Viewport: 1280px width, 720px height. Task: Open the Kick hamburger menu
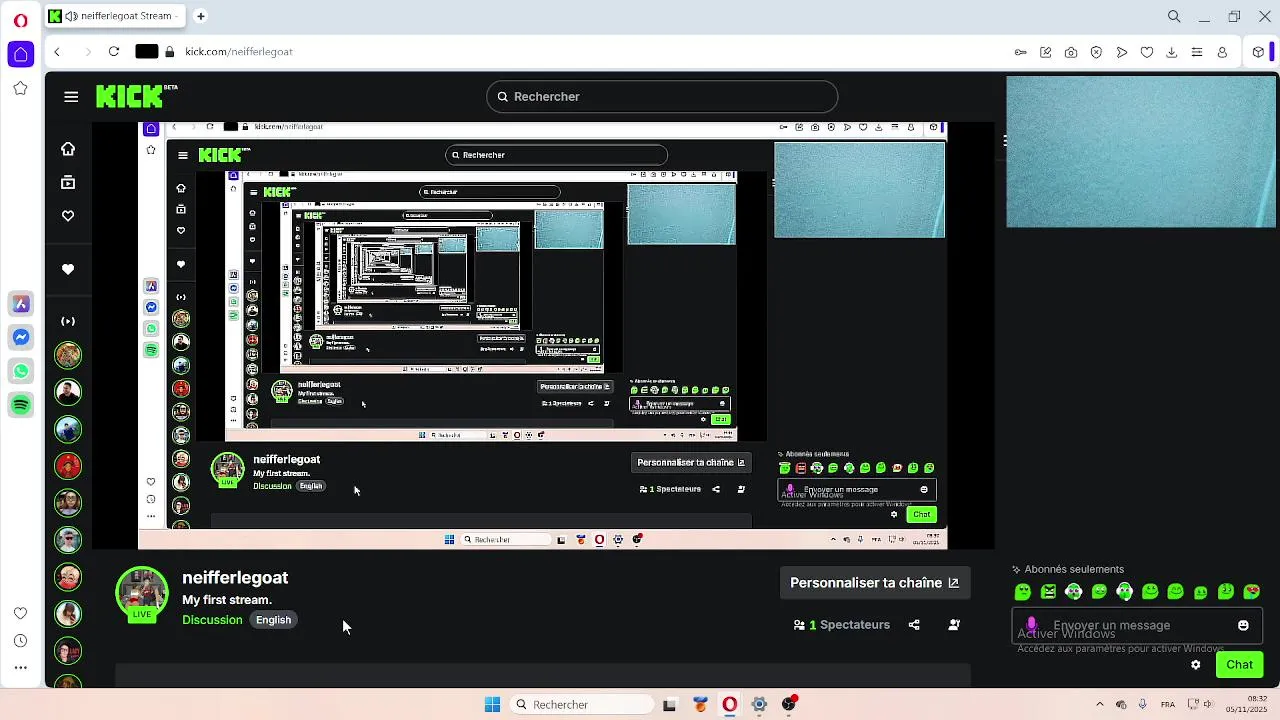(71, 97)
